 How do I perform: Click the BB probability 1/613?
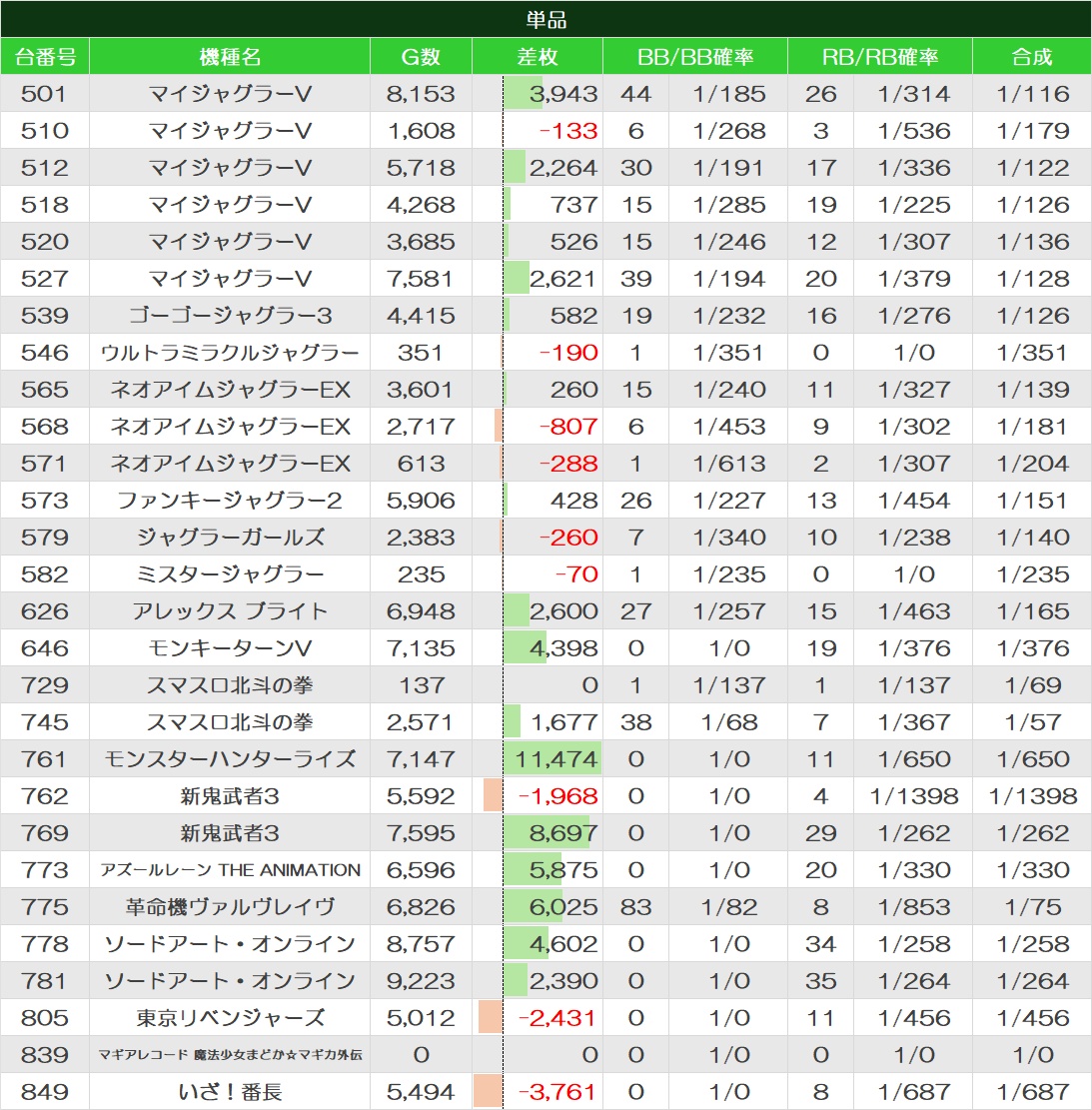coord(729,464)
